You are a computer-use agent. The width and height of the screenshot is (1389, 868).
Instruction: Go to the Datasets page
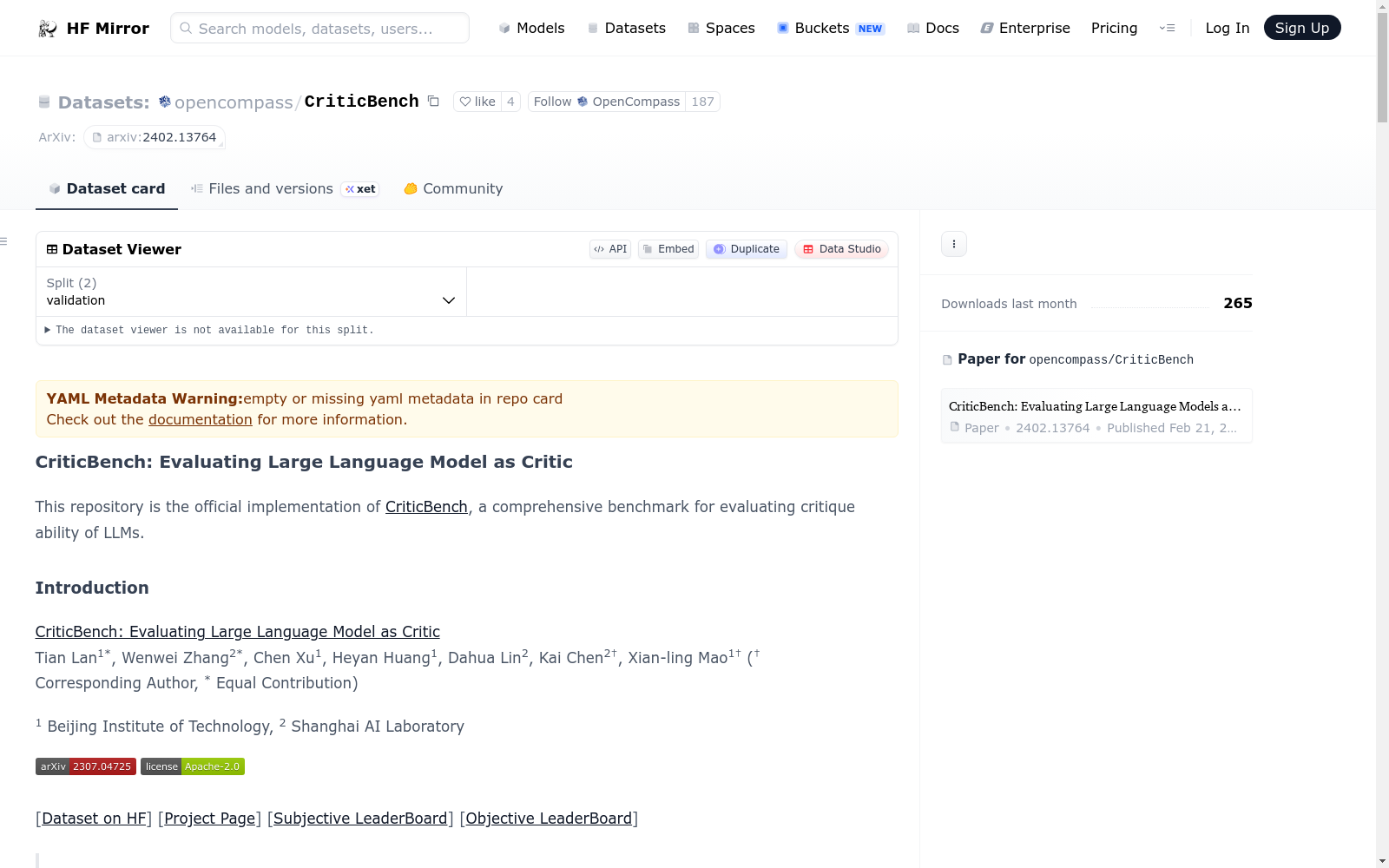627,28
